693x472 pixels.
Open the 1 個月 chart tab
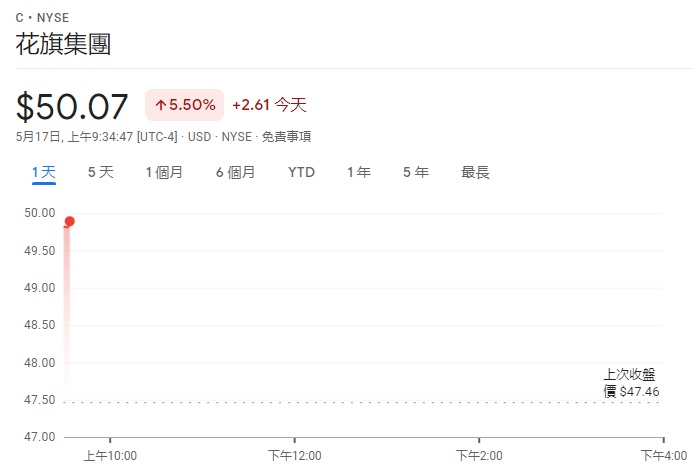(x=164, y=172)
